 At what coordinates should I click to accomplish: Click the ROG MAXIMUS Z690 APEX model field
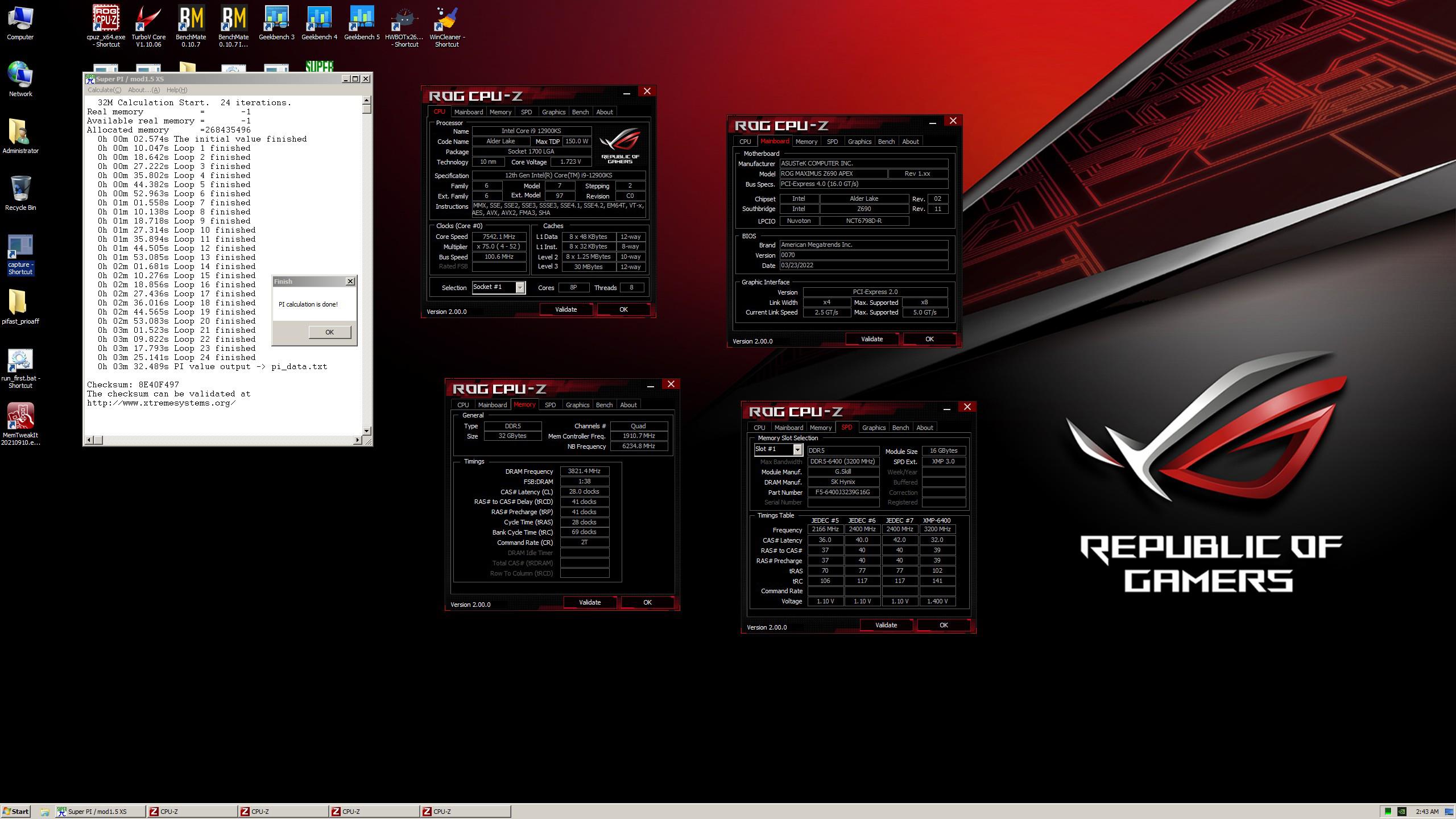click(x=833, y=174)
